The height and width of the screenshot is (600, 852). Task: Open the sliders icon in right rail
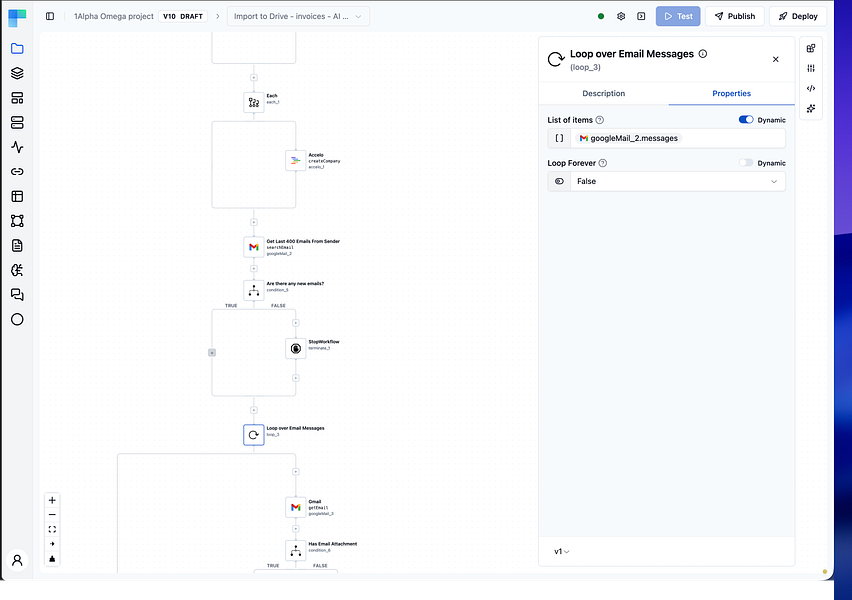pyautogui.click(x=811, y=68)
